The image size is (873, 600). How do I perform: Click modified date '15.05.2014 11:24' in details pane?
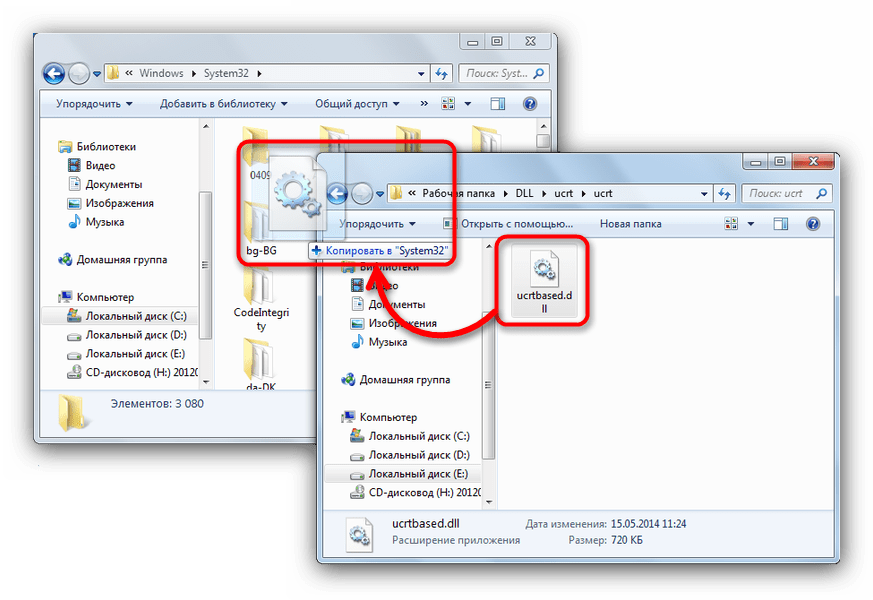648,524
